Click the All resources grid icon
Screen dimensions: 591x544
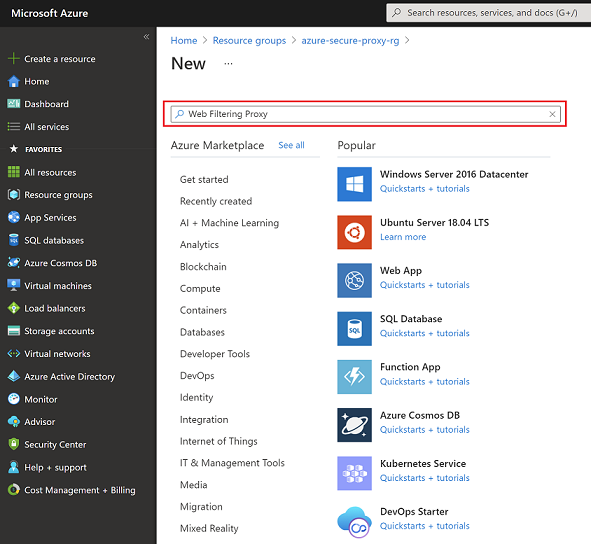14,172
